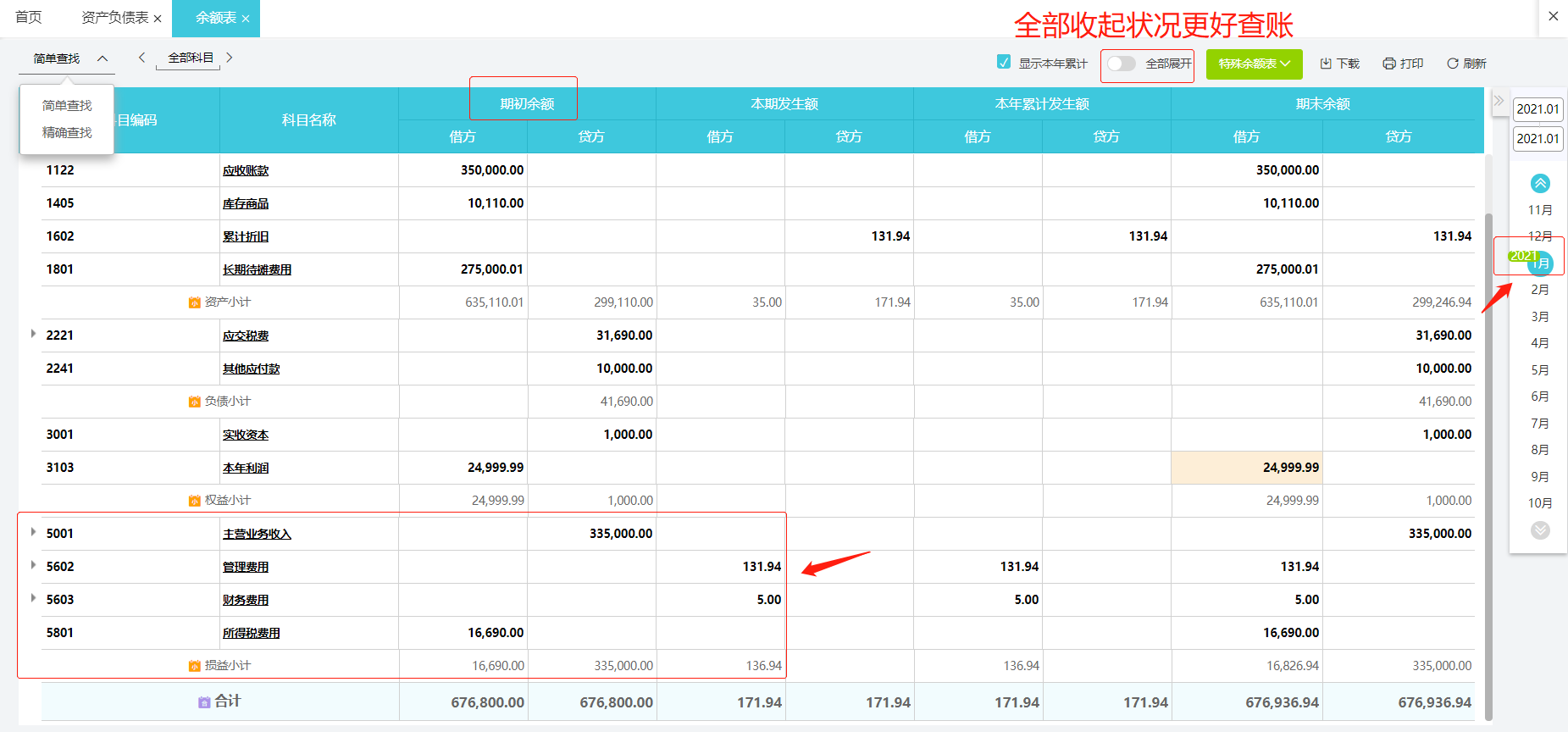
Task: Open the 特殊余额表 dropdown
Action: (1254, 64)
